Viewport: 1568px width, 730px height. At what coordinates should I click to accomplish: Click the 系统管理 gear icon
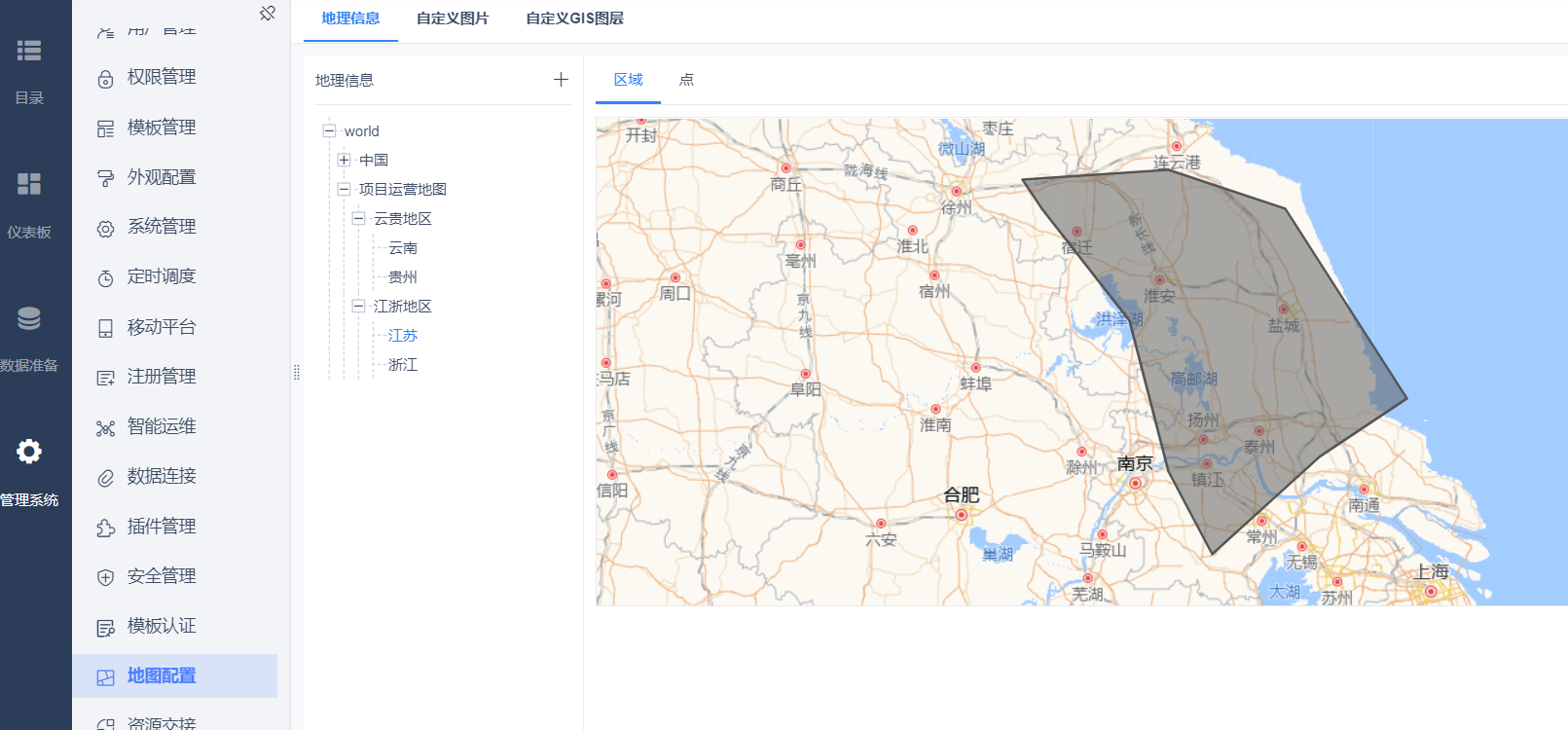point(105,229)
